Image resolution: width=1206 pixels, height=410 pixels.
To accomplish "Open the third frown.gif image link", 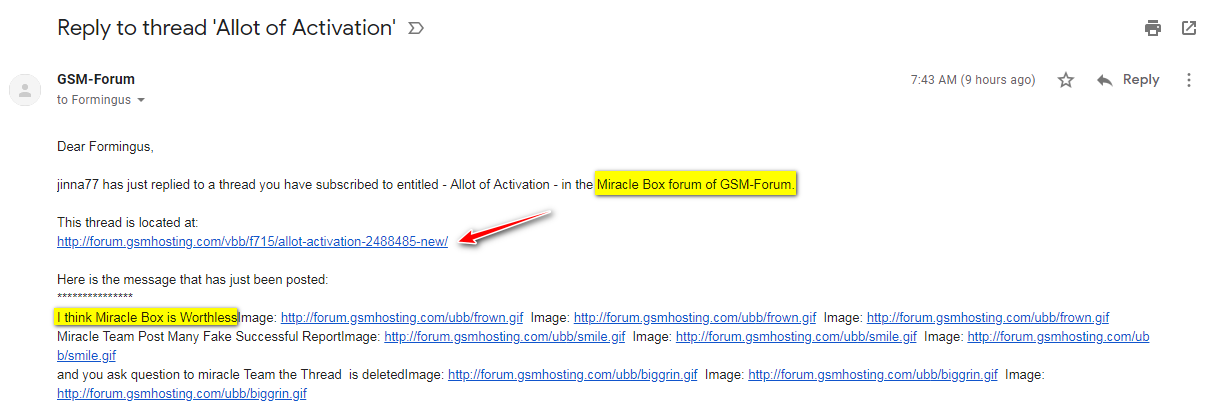I will click(x=988, y=317).
